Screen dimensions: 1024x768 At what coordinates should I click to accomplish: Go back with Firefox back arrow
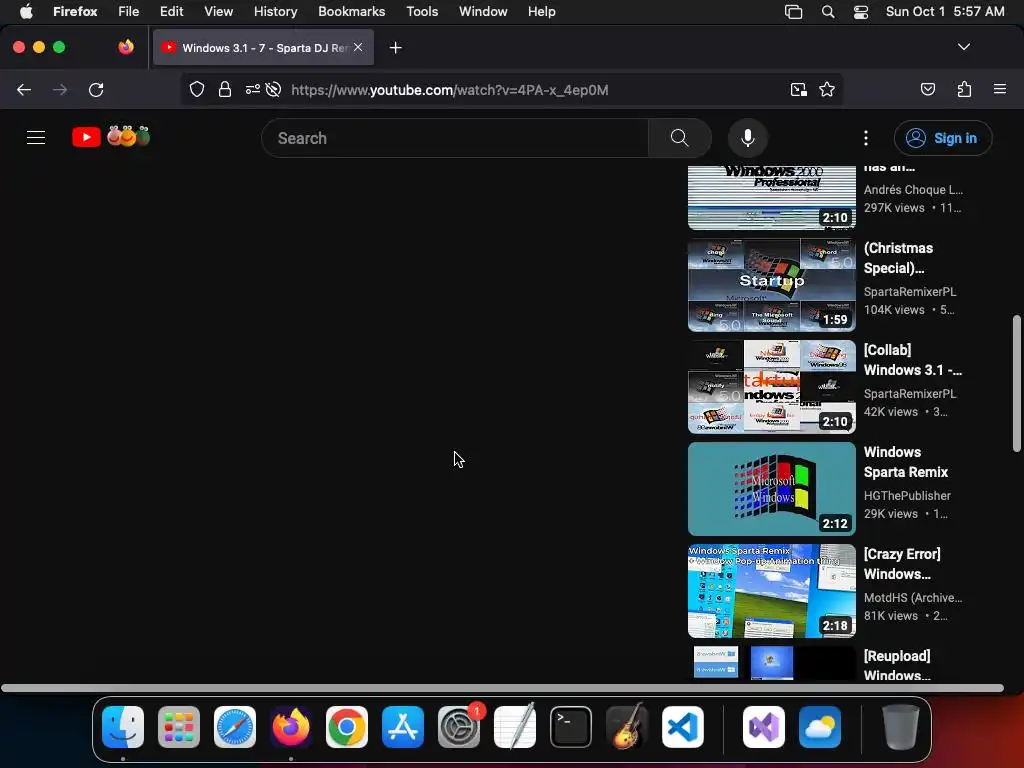click(24, 89)
